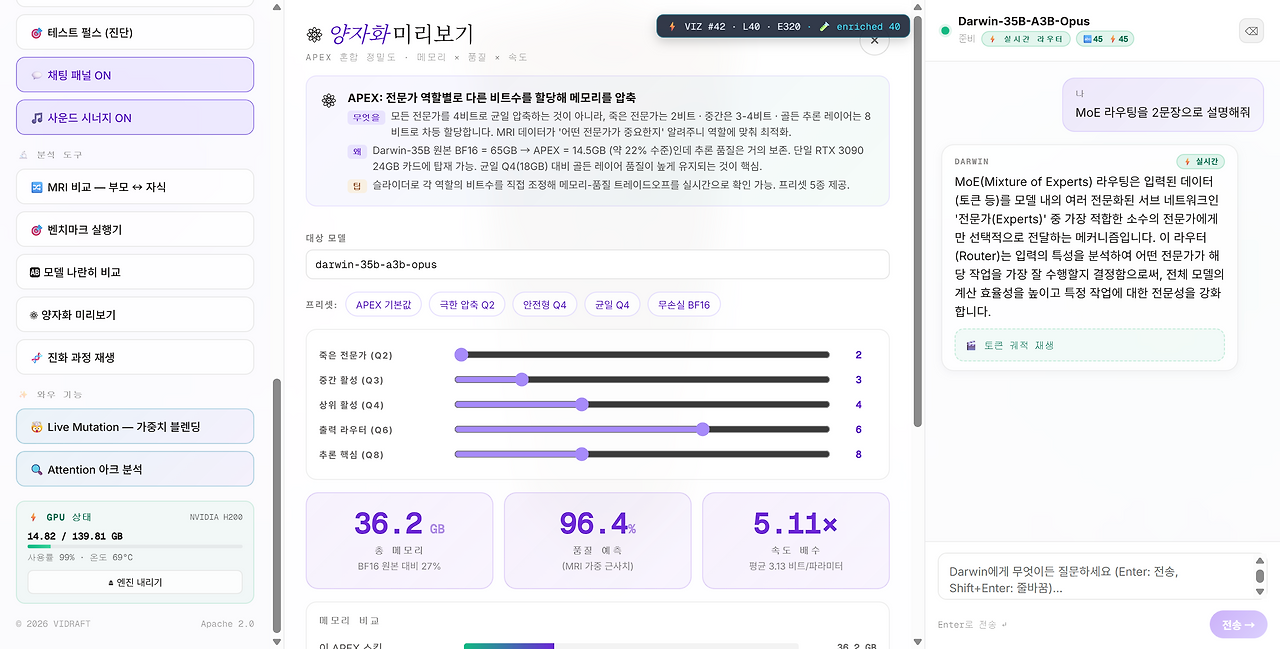Click the 전송 send button
Viewport: 1280px width, 649px height.
pyautogui.click(x=1238, y=624)
